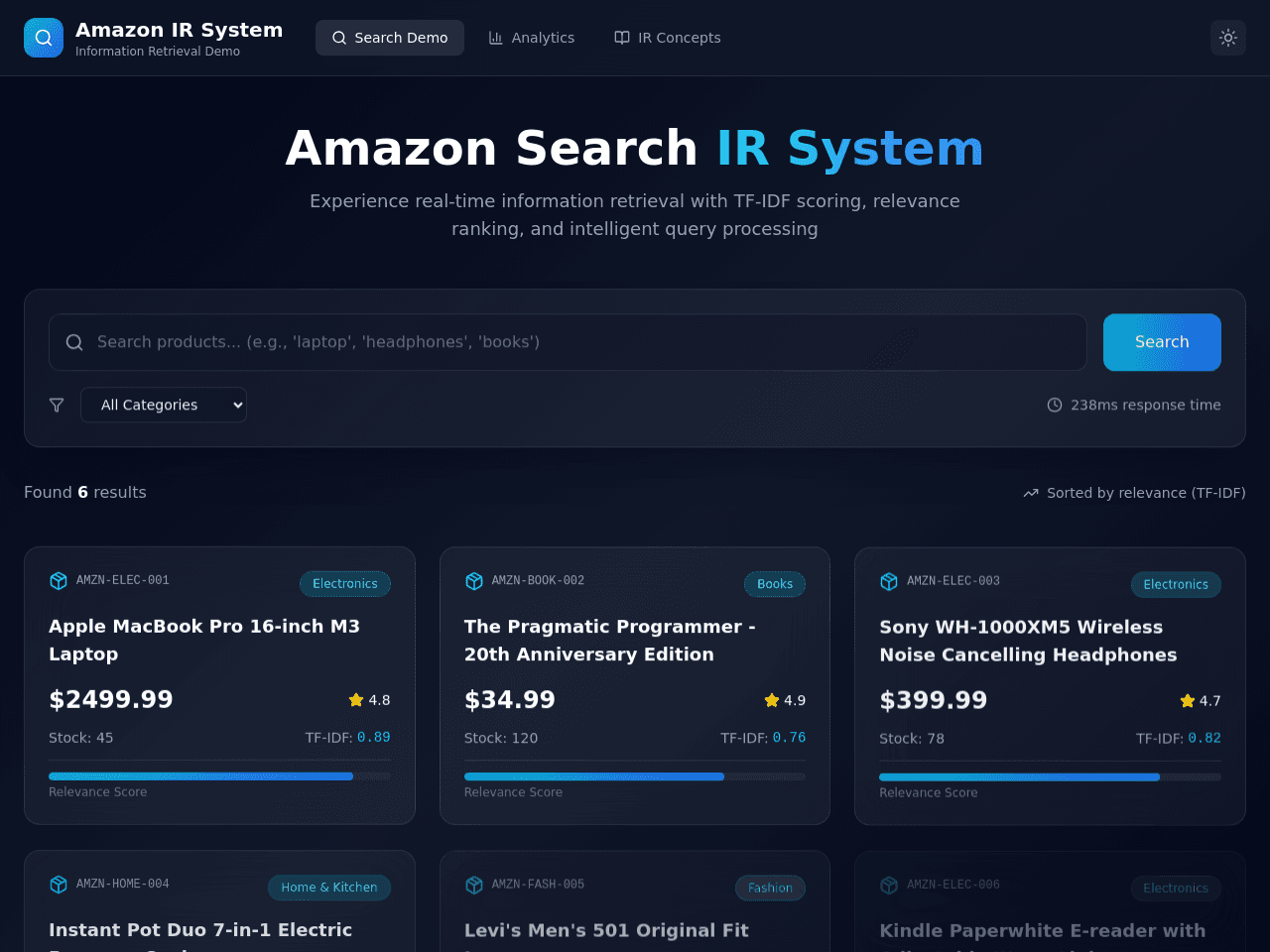This screenshot has width=1270, height=952.
Task: Click the star rating icon beside 4.9
Action: pos(772,700)
